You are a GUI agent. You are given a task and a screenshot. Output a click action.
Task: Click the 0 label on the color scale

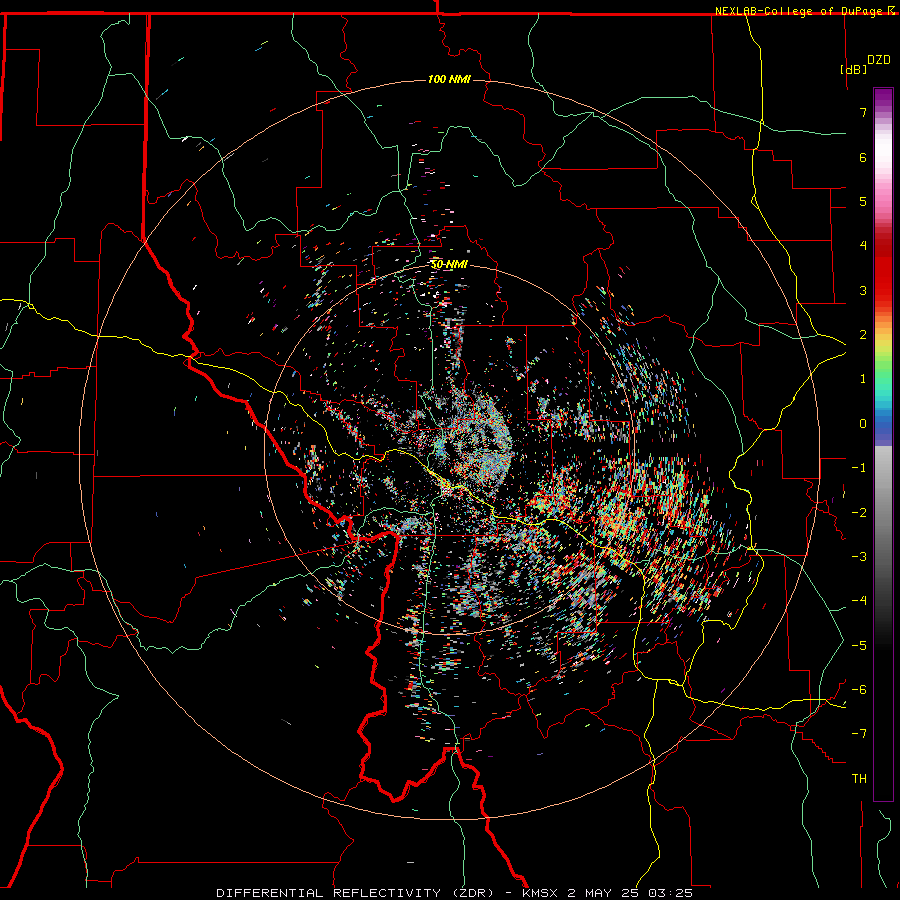click(863, 424)
